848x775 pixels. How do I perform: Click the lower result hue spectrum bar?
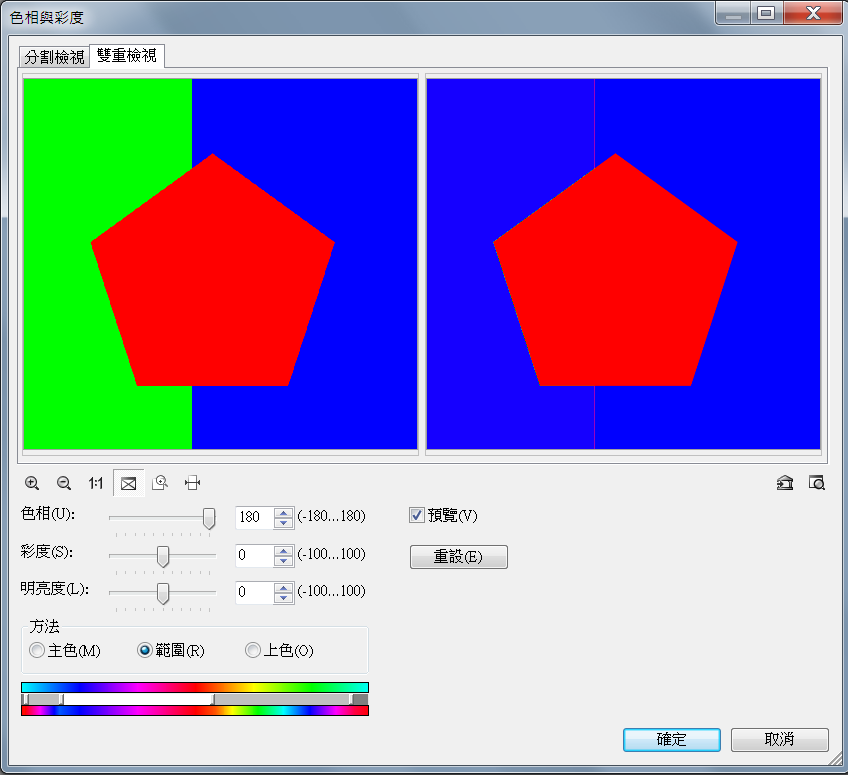click(195, 711)
